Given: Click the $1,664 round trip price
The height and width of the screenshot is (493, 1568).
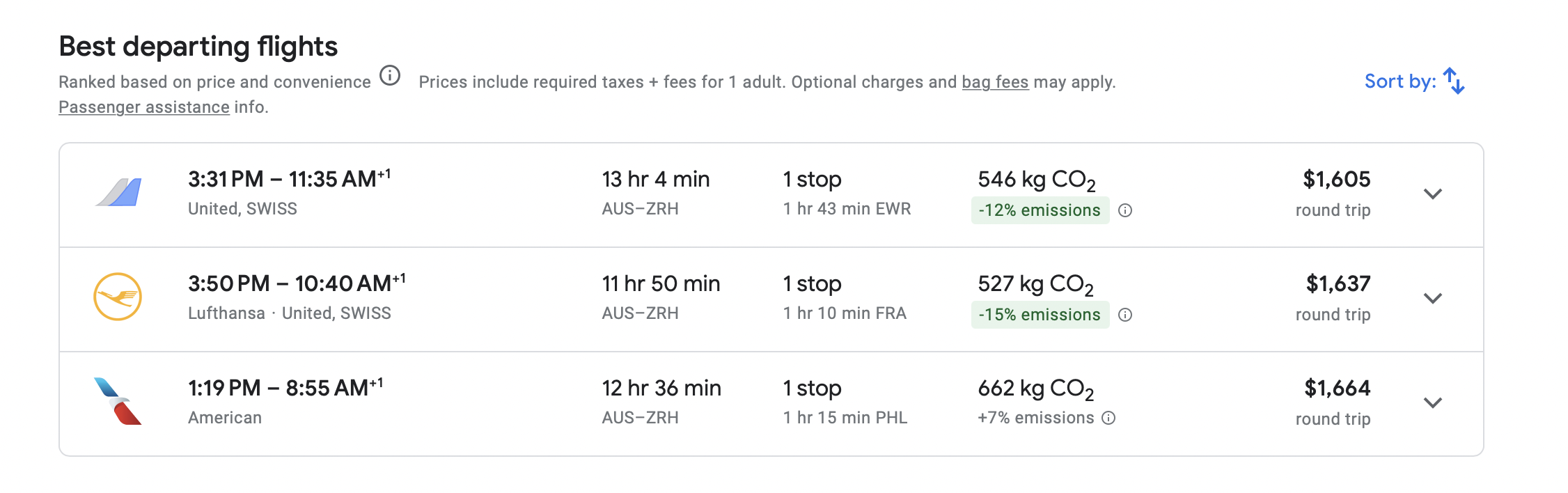Looking at the screenshot, I should 1334,402.
